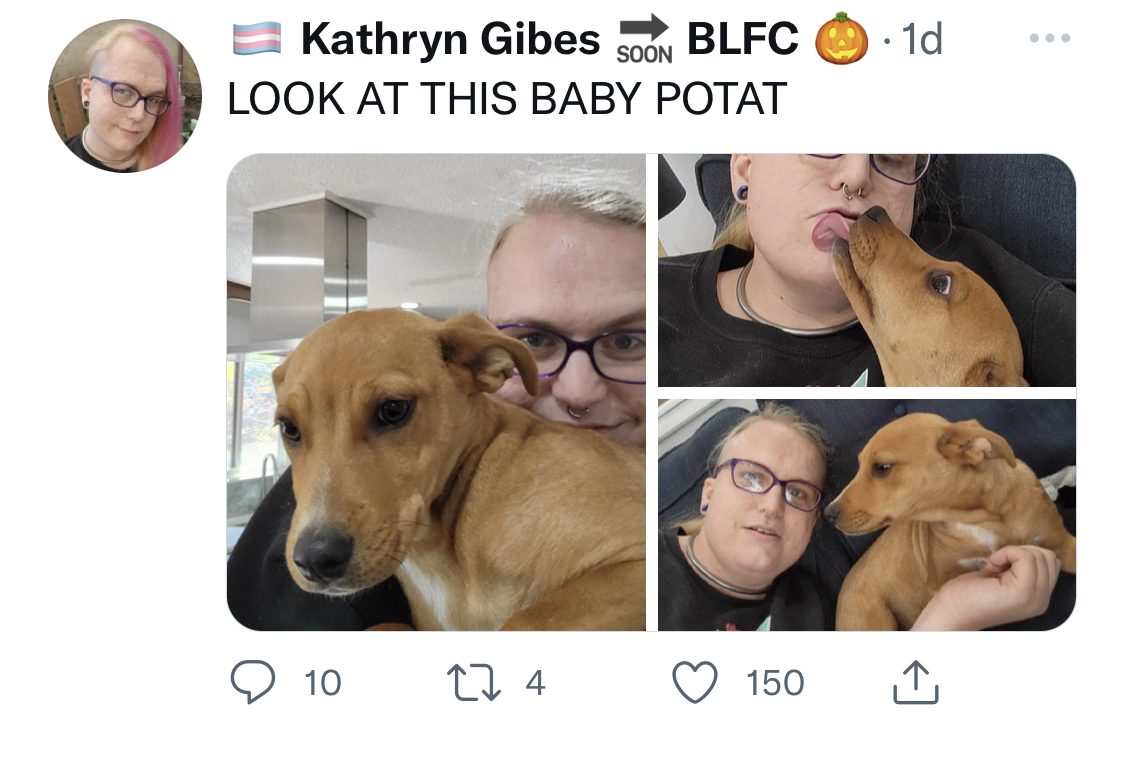
Task: Click the reply count 10
Action: [323, 683]
